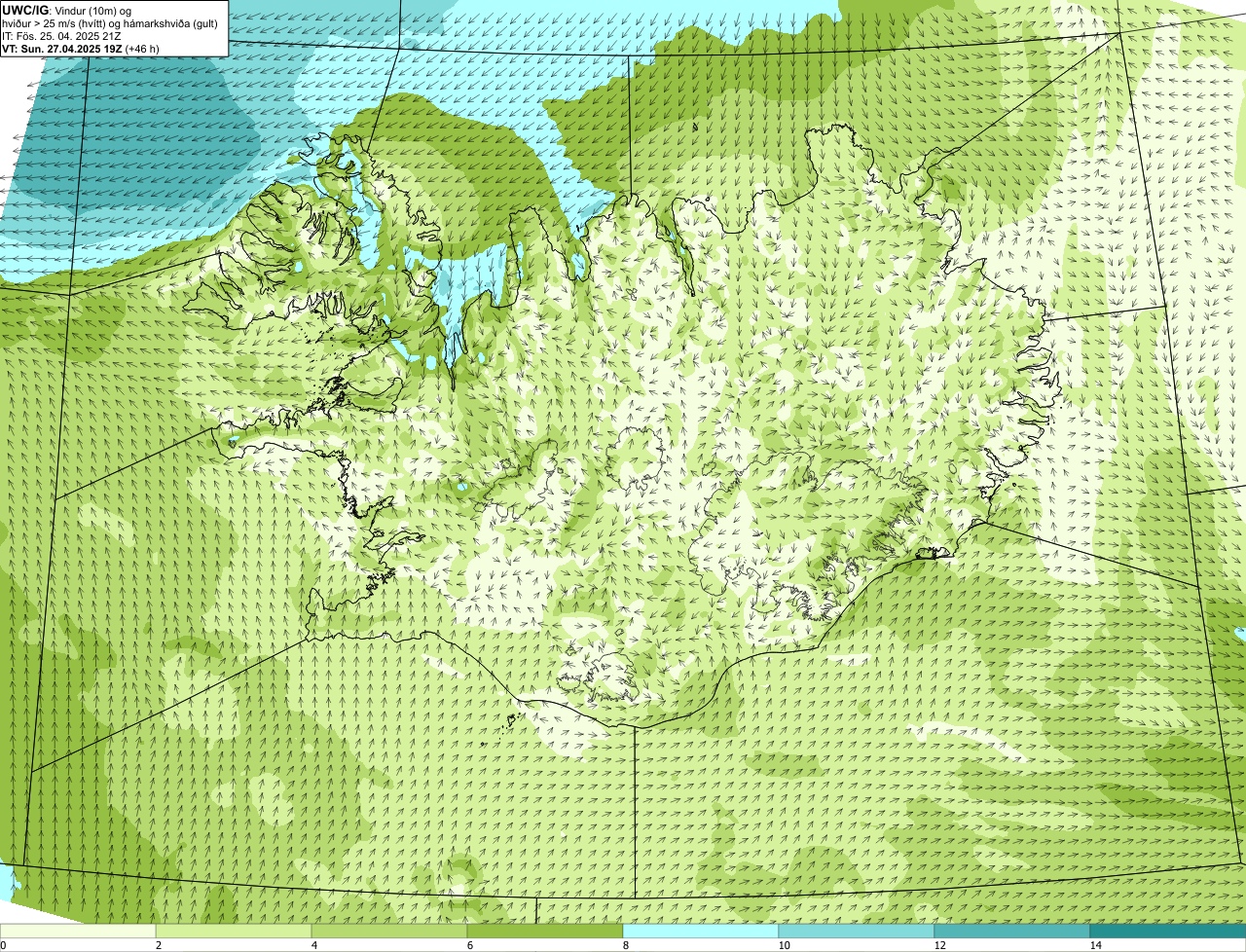This screenshot has width=1246, height=952.
Task: Click the line mentioning "hámarkshviða (gult)"
Action: point(110,23)
